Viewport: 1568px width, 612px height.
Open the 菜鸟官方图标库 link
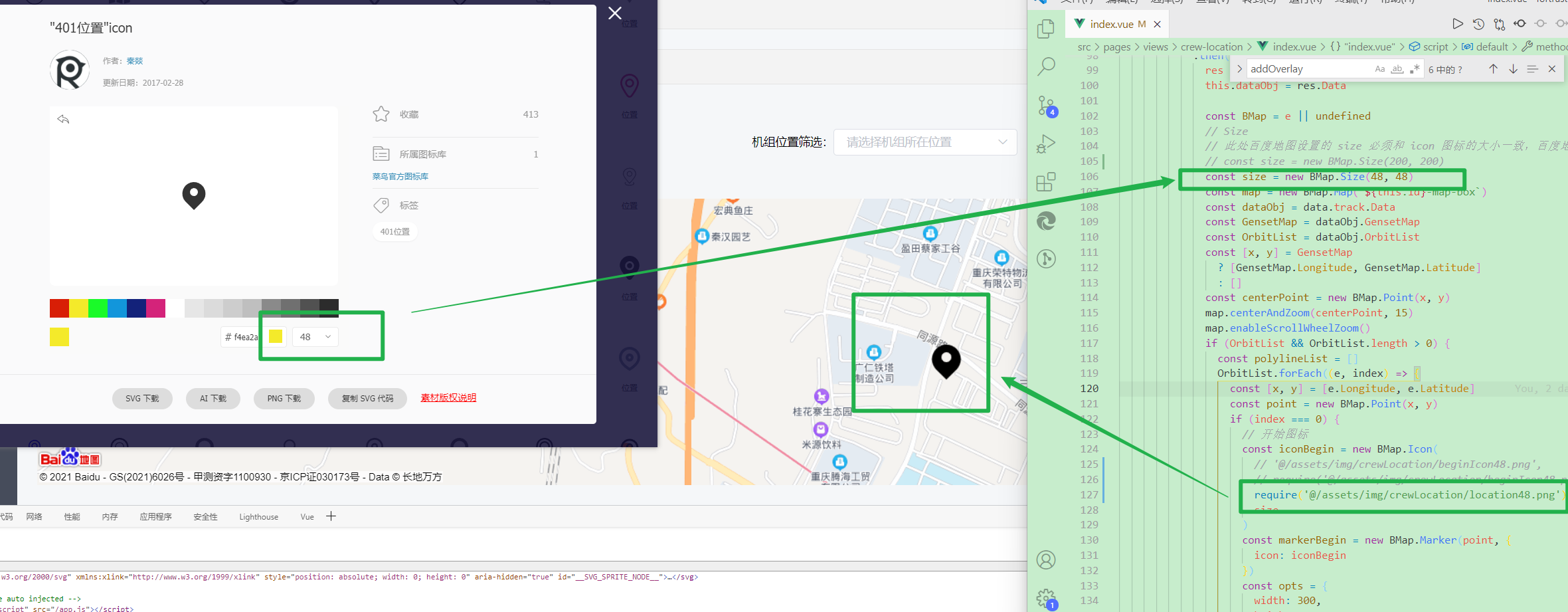click(400, 177)
